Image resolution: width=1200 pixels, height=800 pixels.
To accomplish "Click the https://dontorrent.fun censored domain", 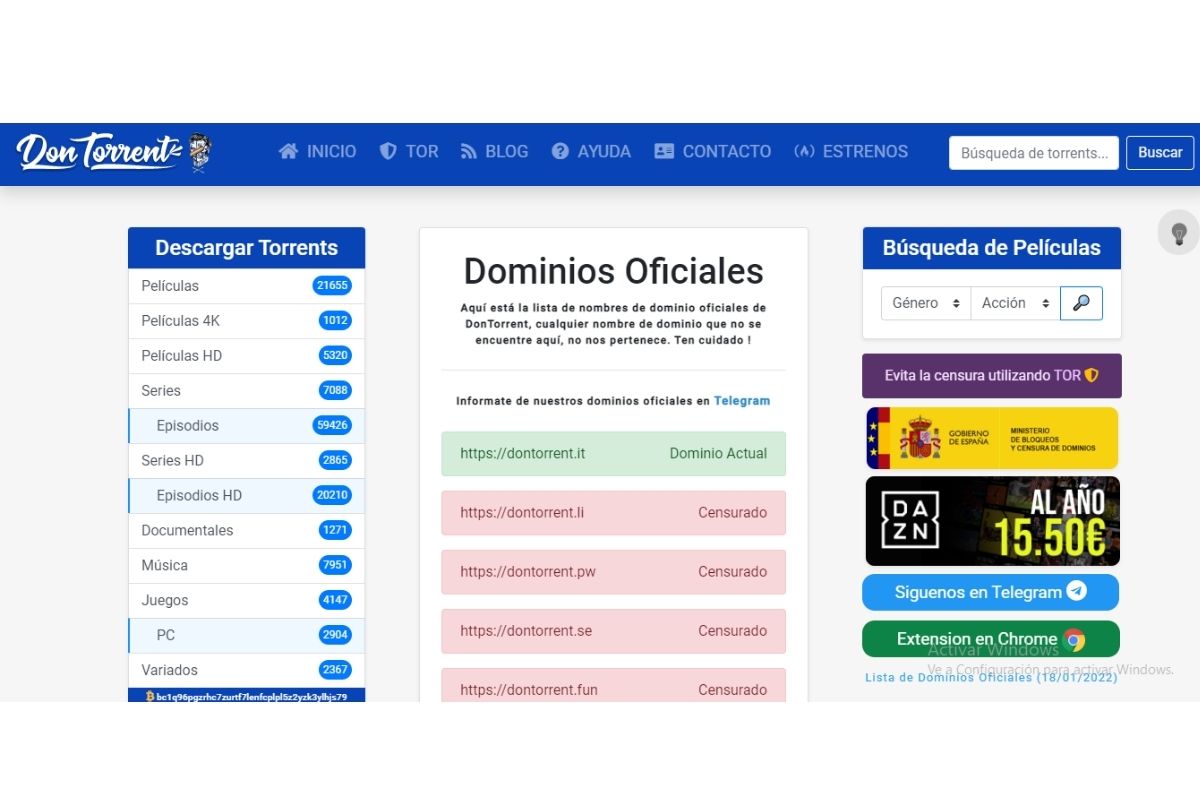I will coord(614,686).
